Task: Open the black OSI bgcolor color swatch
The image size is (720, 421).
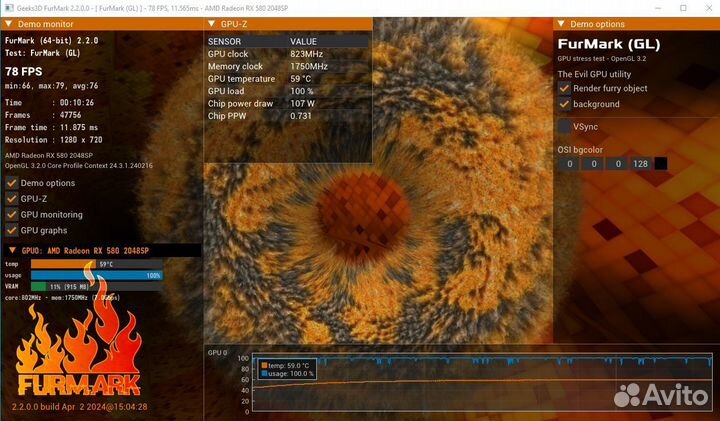Action: pyautogui.click(x=661, y=164)
